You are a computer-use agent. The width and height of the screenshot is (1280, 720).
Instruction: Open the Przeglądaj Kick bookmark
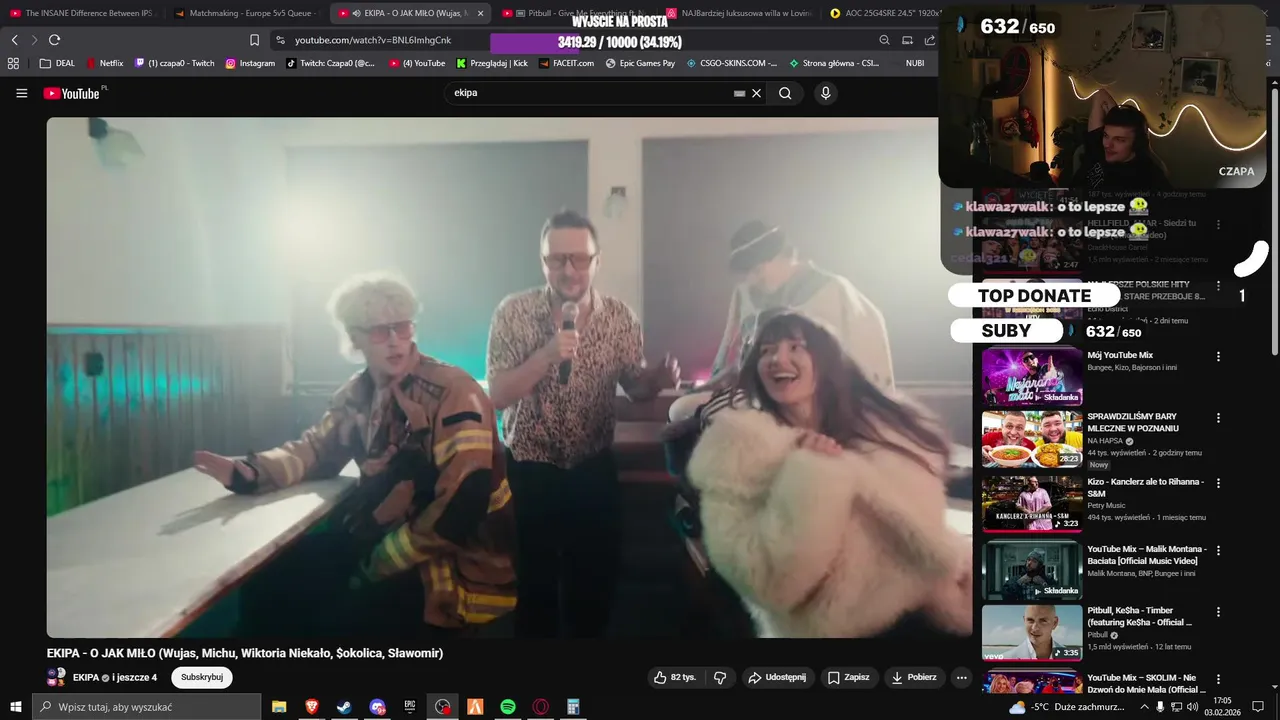pos(492,63)
